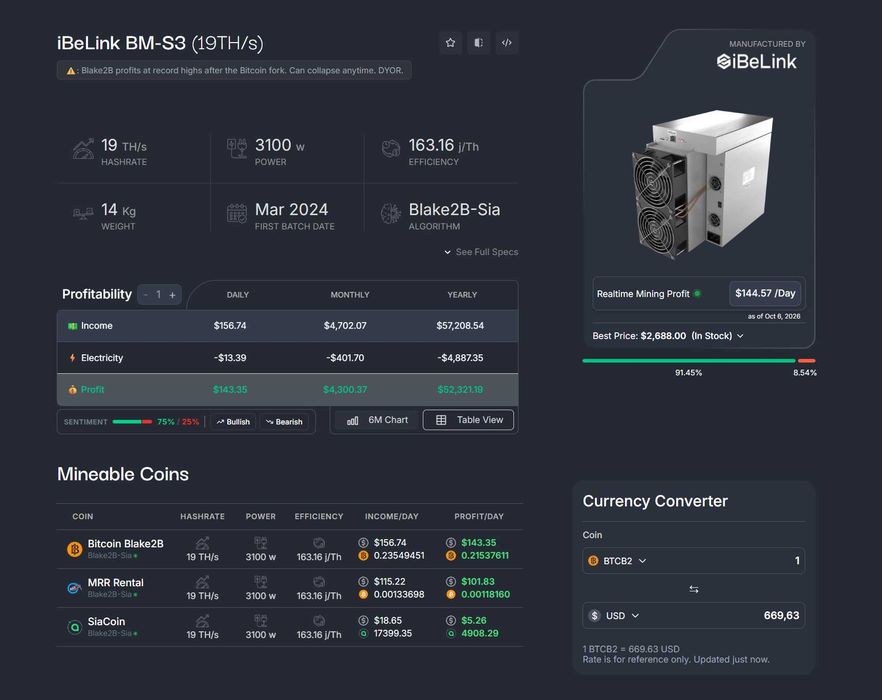Click the HASHRATE column header
882x700 pixels.
tap(202, 517)
